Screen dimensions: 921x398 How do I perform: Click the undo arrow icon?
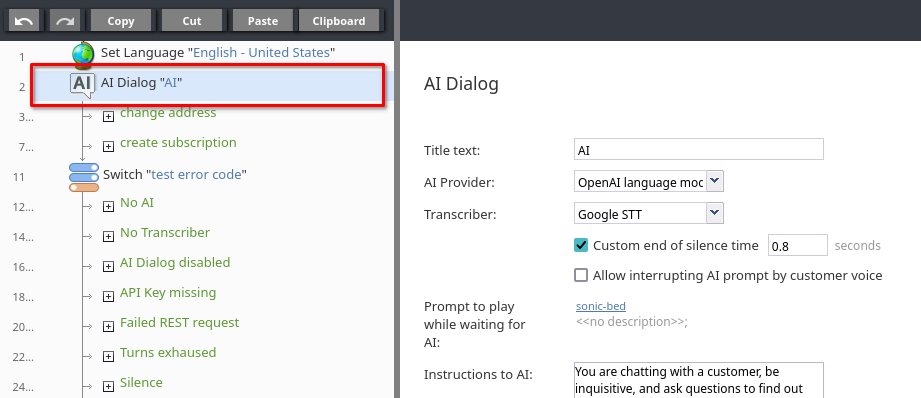click(x=24, y=21)
